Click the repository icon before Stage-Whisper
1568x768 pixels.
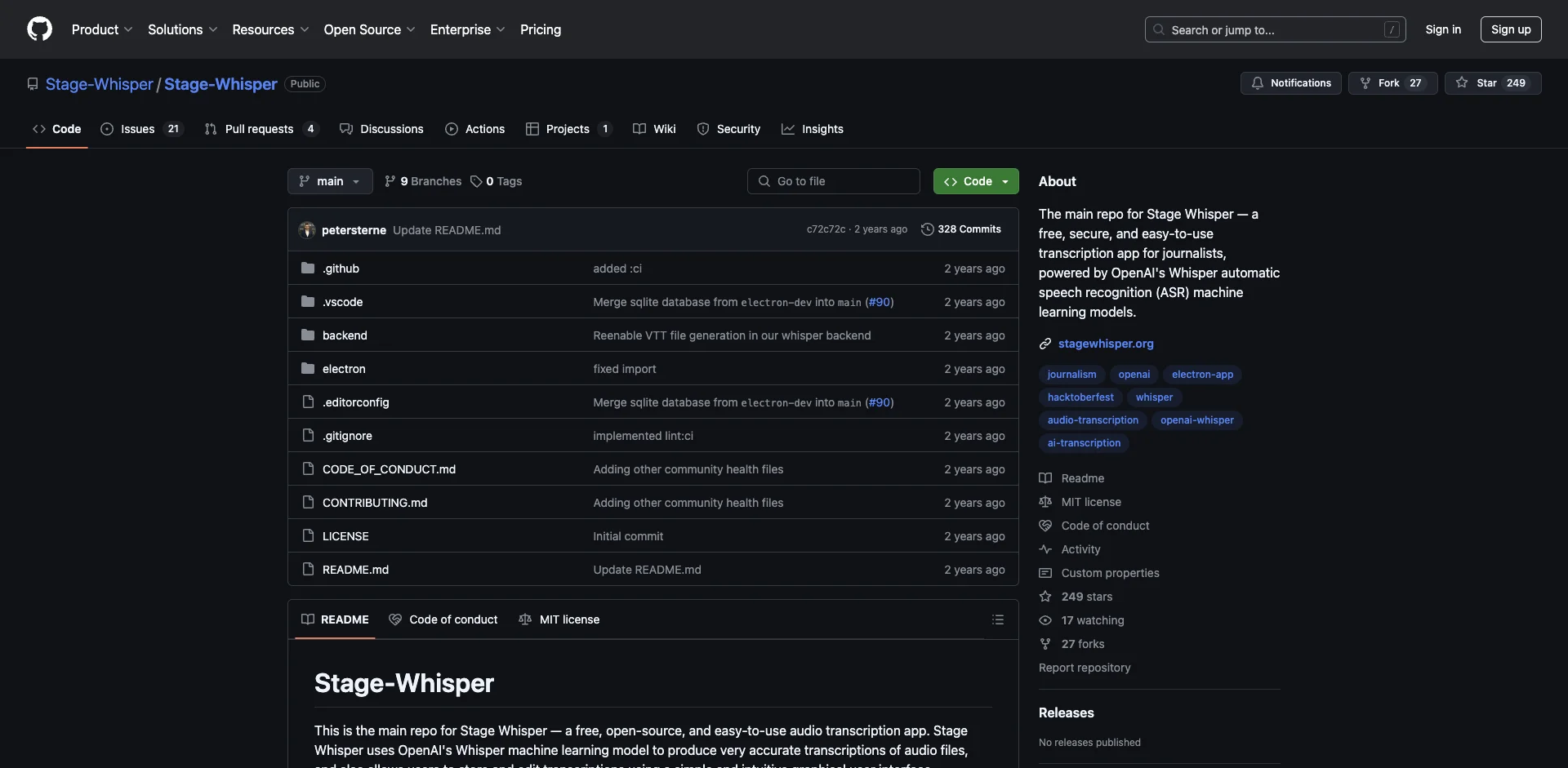(x=33, y=84)
